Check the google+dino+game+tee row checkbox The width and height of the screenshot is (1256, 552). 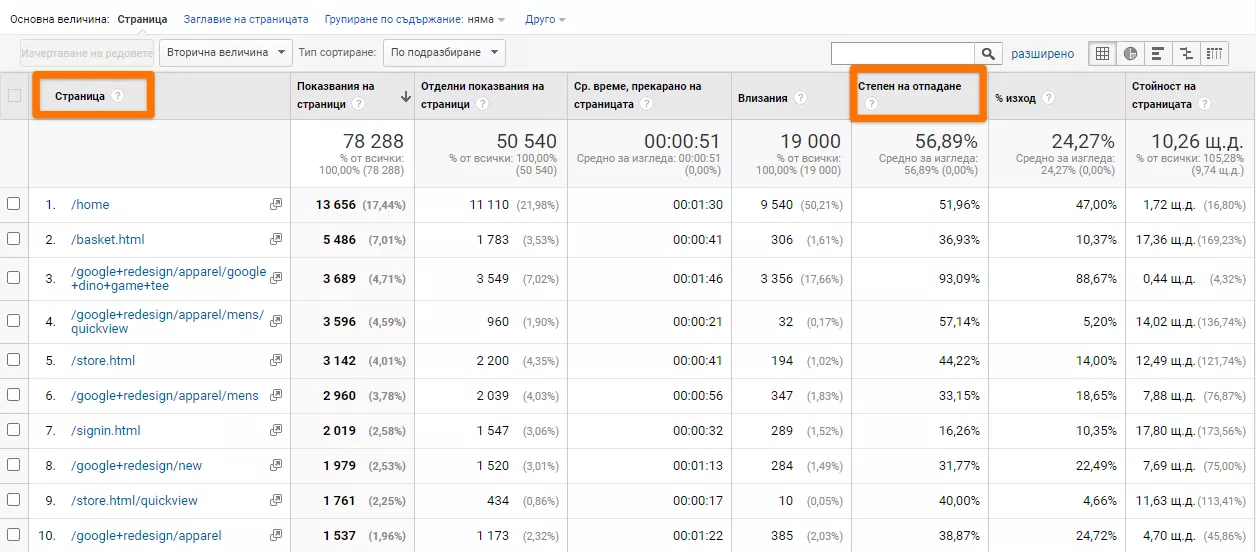[14, 278]
